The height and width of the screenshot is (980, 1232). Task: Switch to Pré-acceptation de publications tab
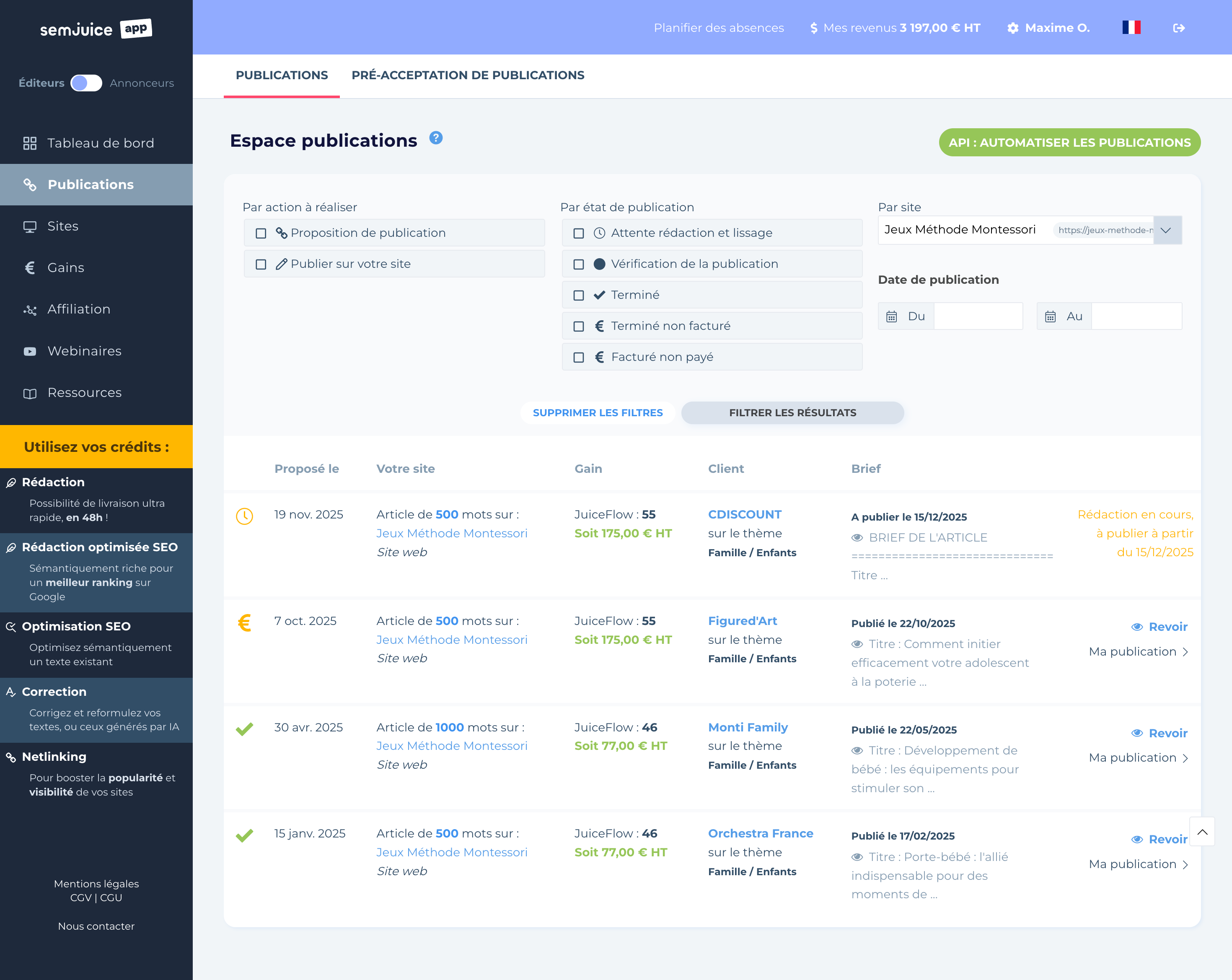click(467, 75)
